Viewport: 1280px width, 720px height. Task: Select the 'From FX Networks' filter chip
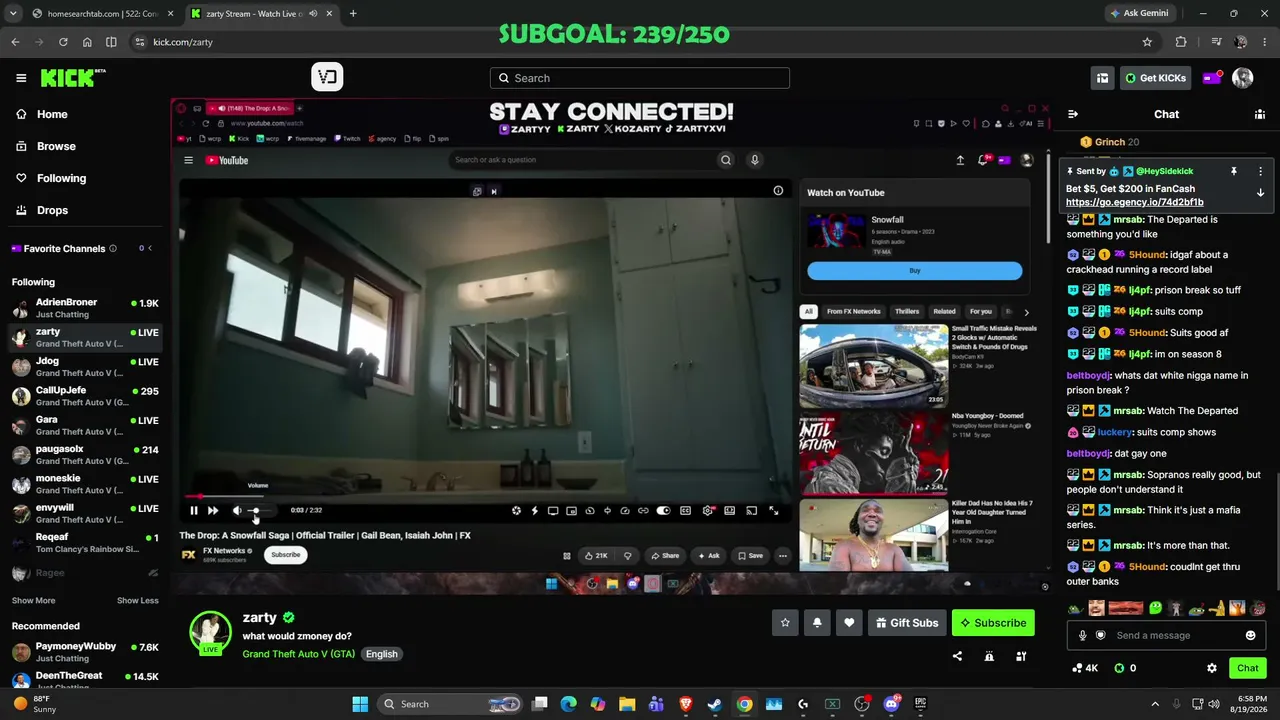point(853,312)
